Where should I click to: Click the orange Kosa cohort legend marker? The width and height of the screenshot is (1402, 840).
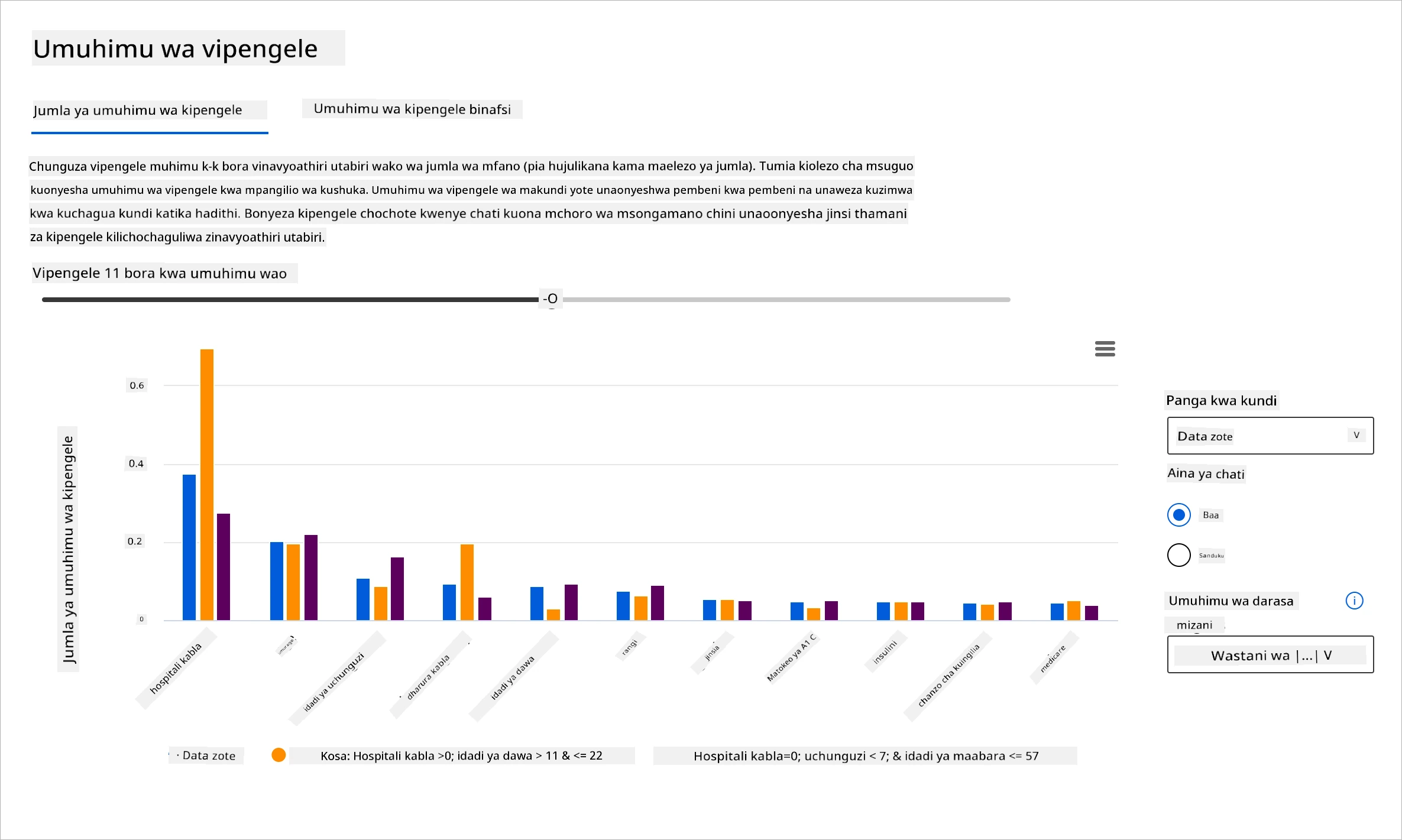[279, 755]
